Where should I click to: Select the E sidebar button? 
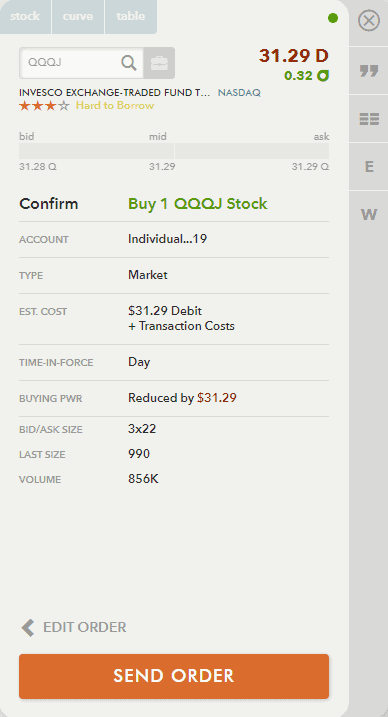click(369, 166)
